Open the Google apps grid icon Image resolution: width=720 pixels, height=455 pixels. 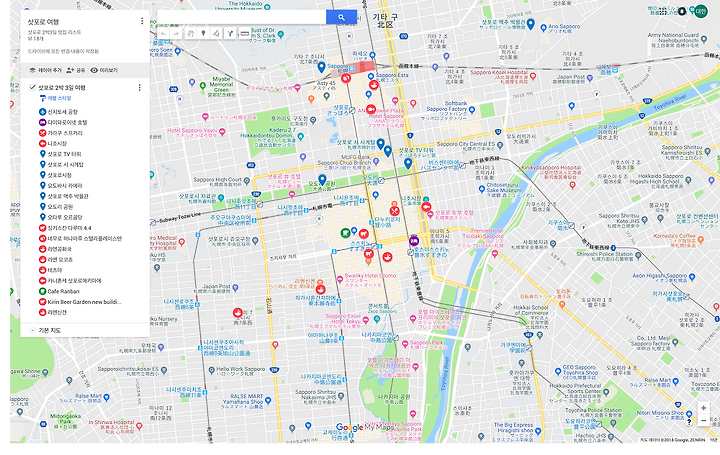663,11
